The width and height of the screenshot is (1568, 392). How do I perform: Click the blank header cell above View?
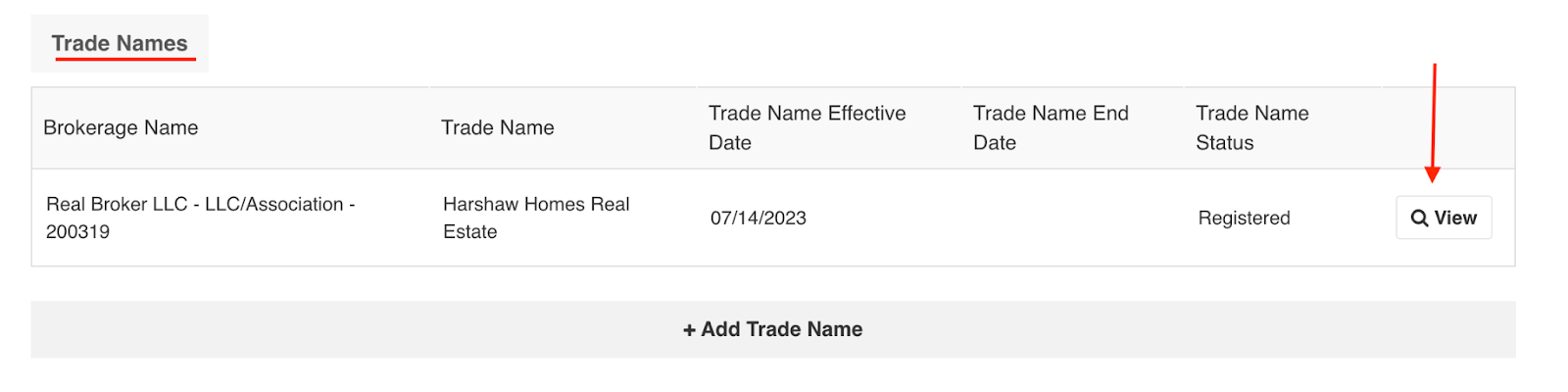pos(1448,128)
